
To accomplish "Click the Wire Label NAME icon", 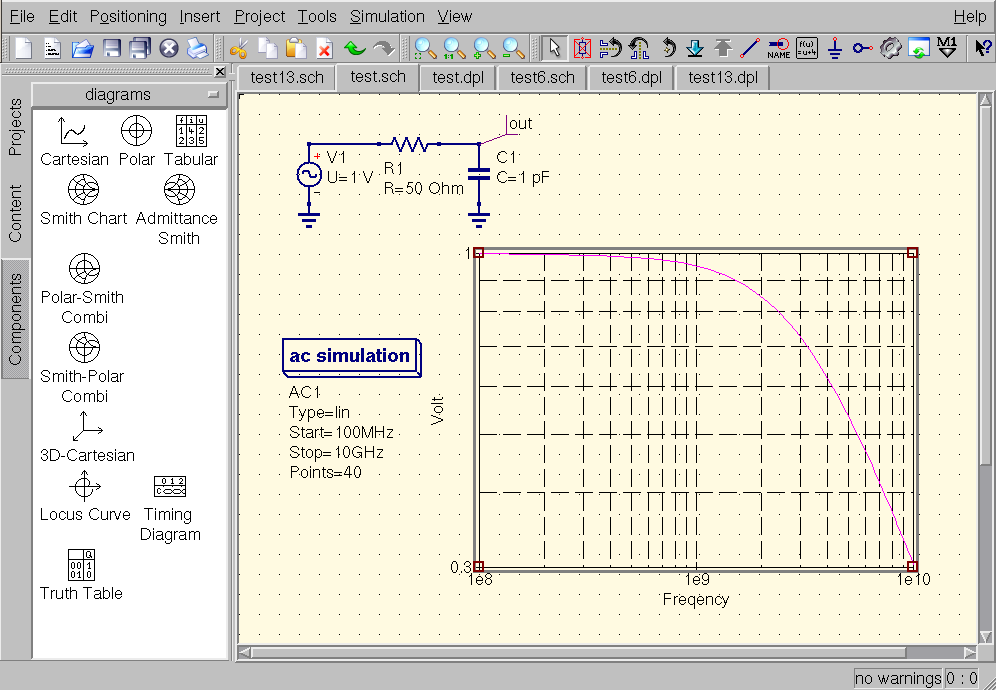I will coord(778,48).
